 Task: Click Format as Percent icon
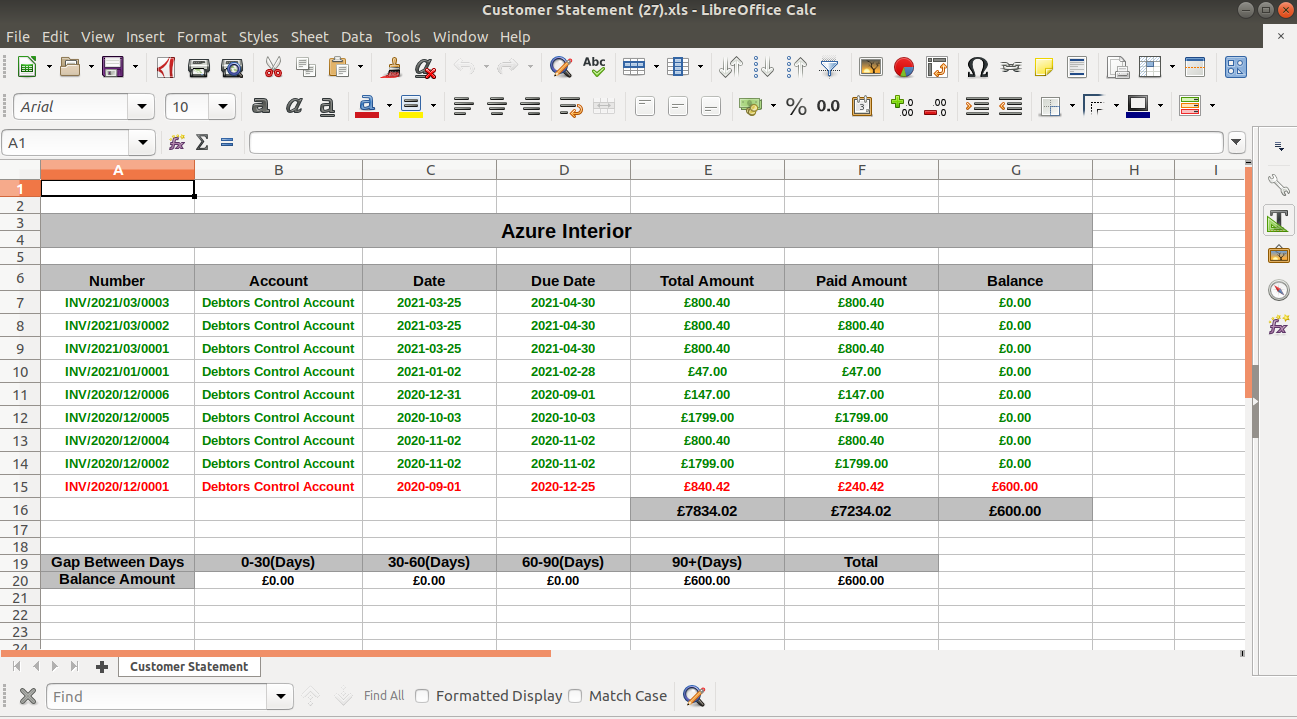click(x=796, y=106)
